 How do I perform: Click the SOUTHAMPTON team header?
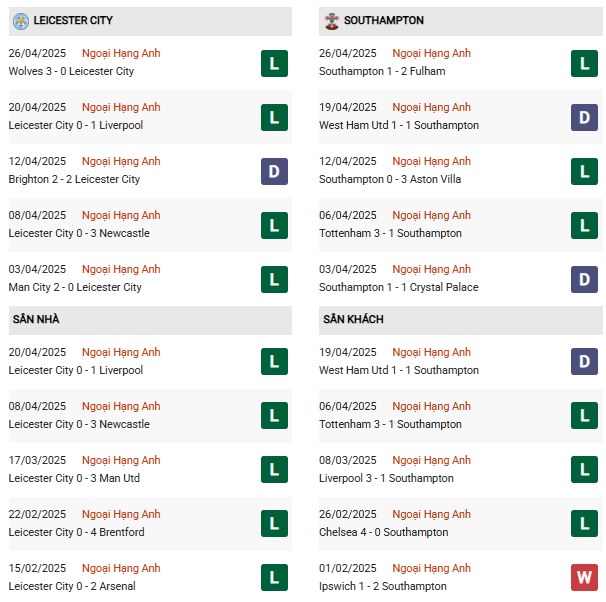(460, 21)
